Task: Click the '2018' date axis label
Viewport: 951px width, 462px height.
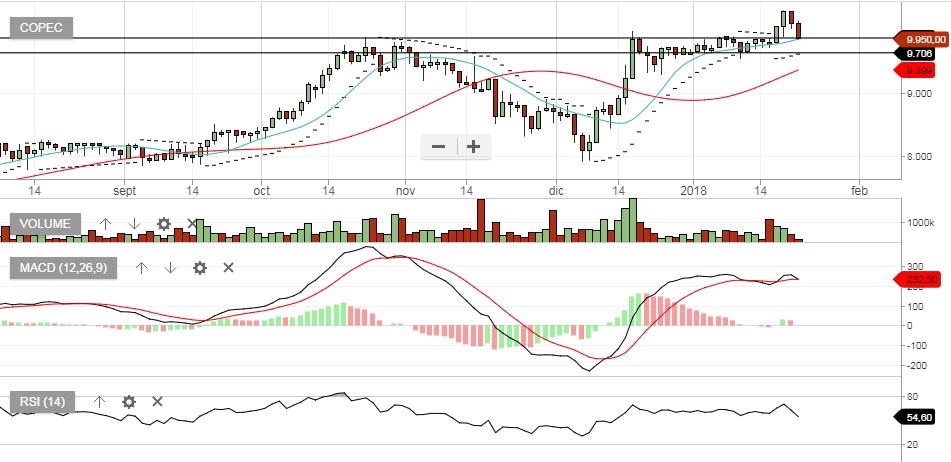Action: (x=693, y=191)
